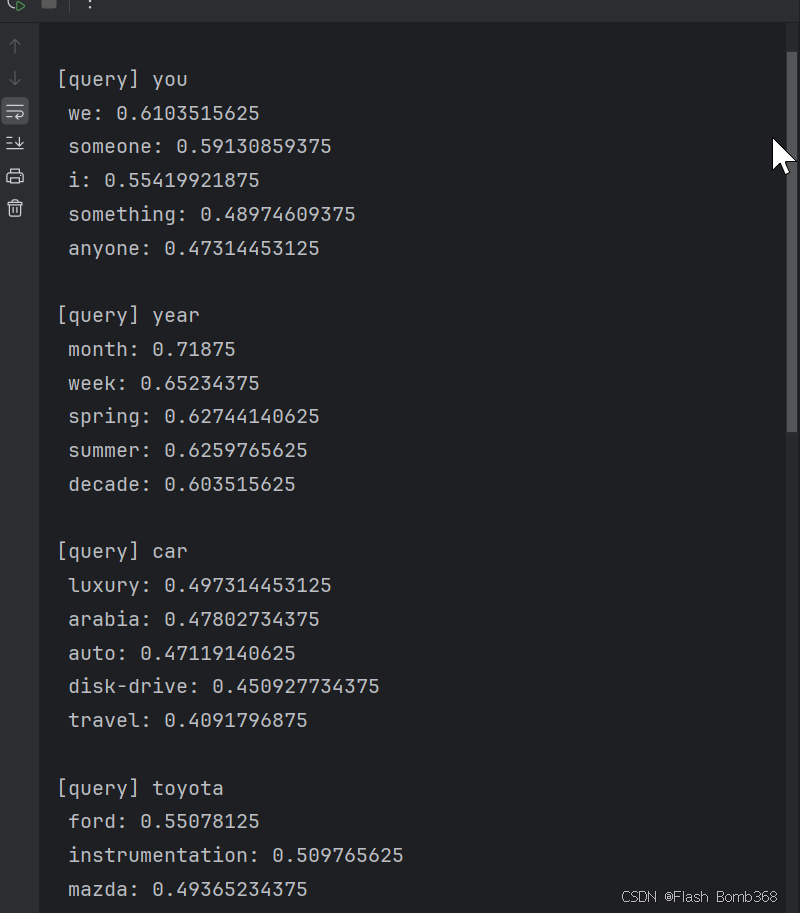The image size is (800, 913).
Task: Go down the stack trace with the down arrow
Action: coord(15,78)
